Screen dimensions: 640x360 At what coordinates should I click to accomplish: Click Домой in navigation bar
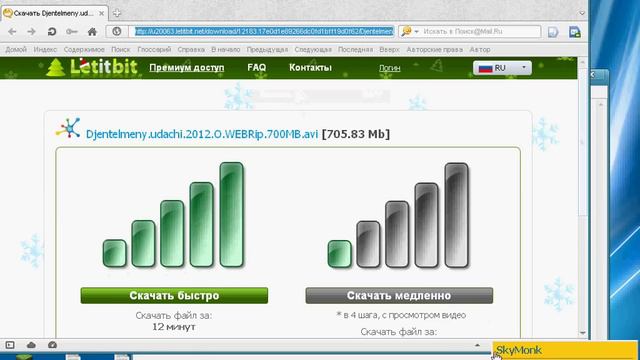(x=16, y=49)
